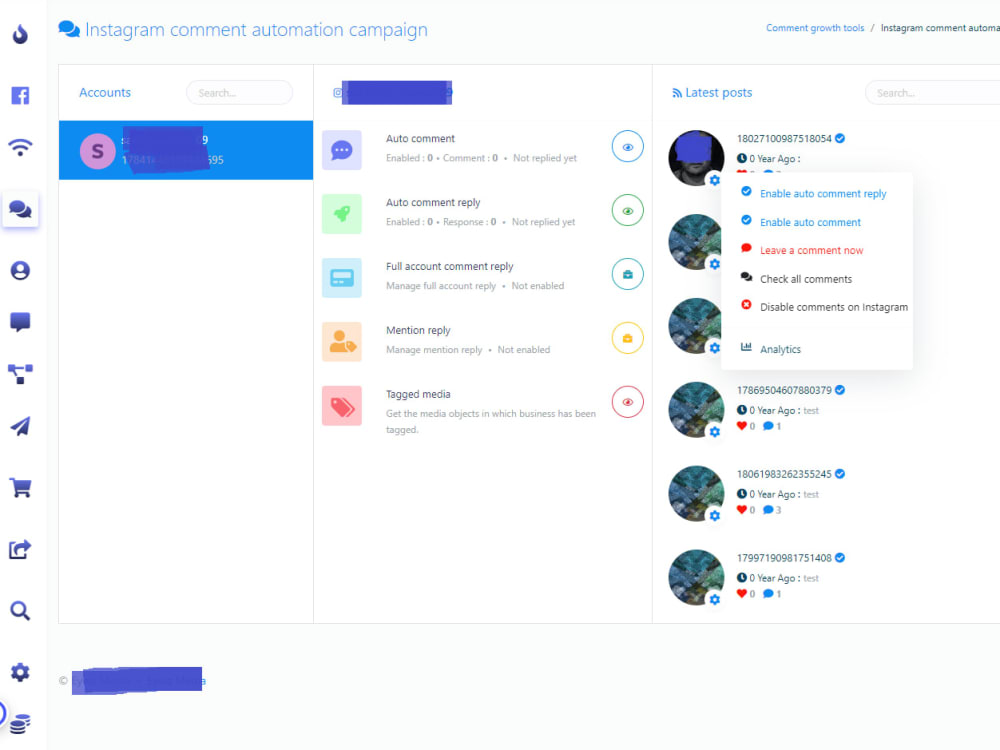Choose Leave a comment now

[x=811, y=250]
